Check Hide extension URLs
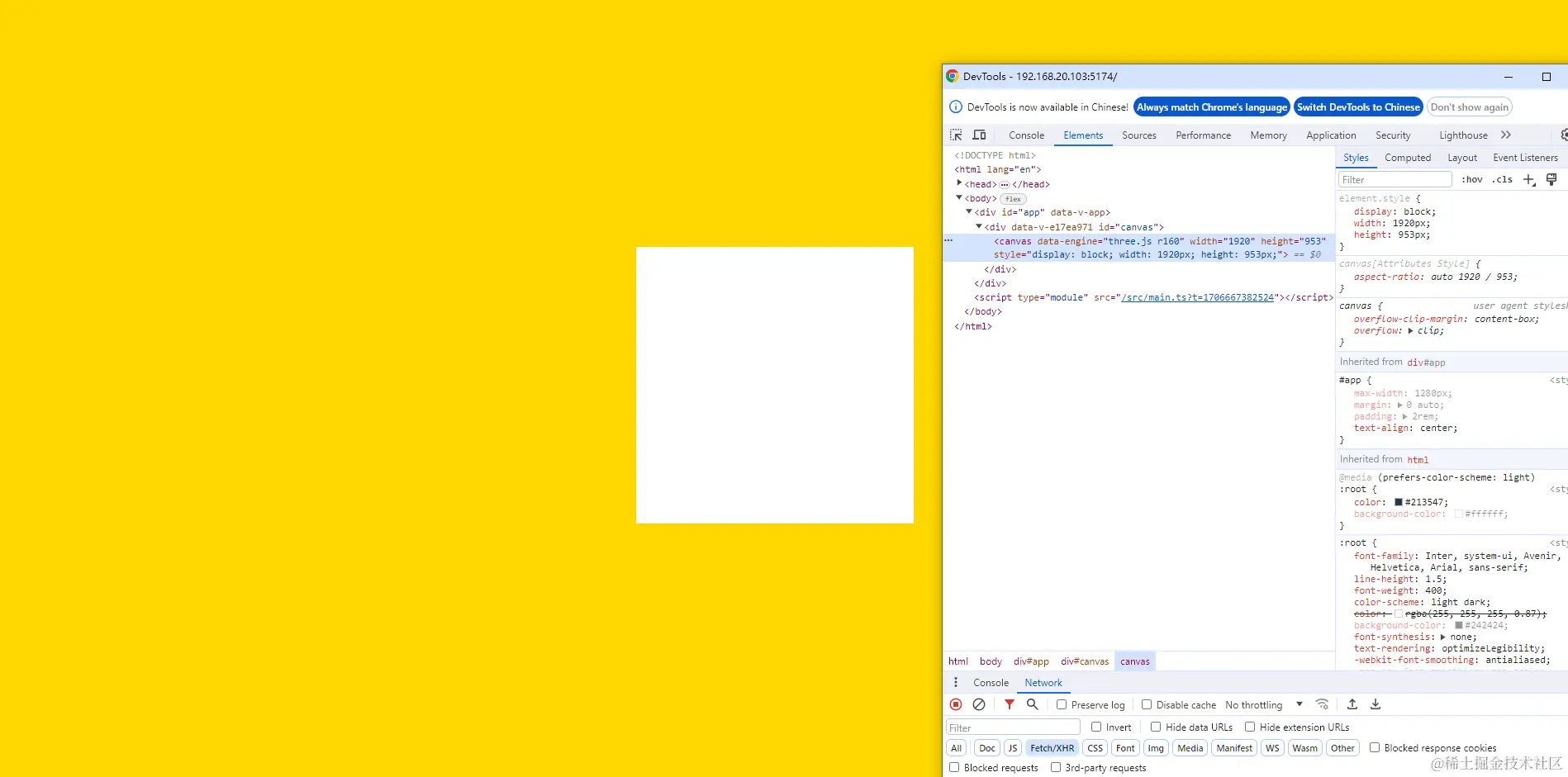The width and height of the screenshot is (1568, 777). click(x=1250, y=727)
